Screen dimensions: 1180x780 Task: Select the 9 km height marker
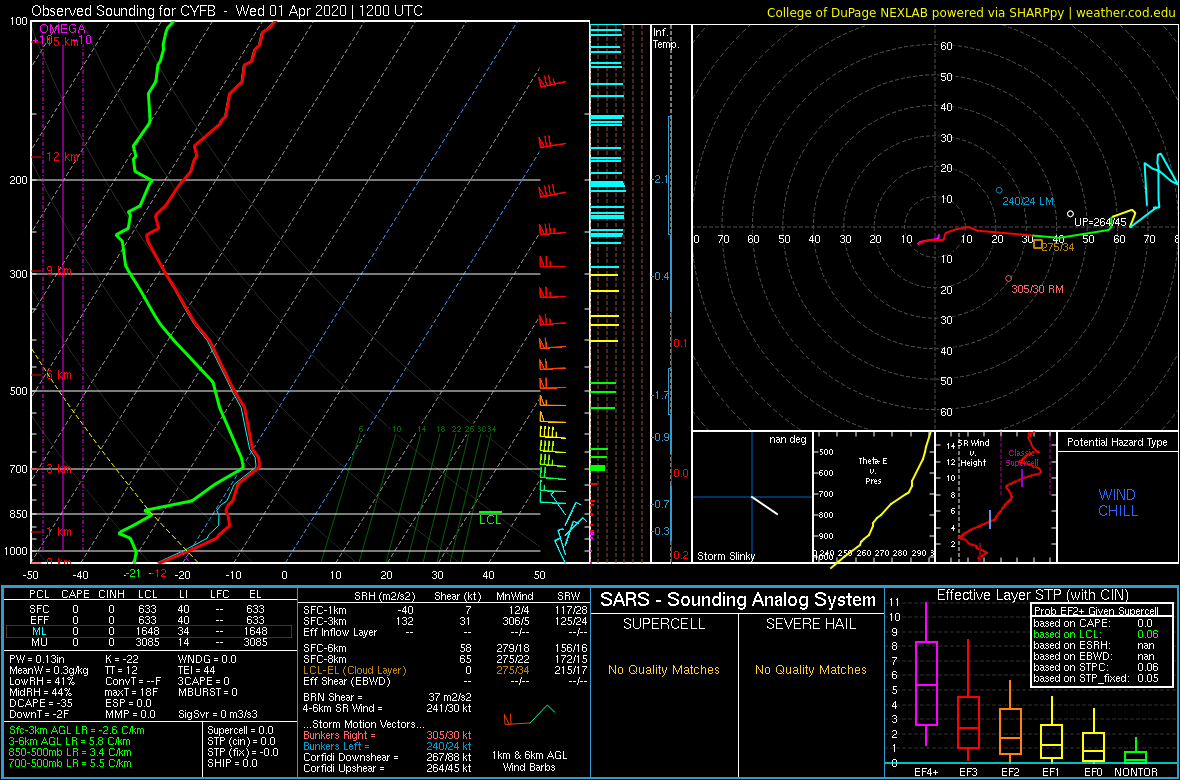pyautogui.click(x=57, y=271)
